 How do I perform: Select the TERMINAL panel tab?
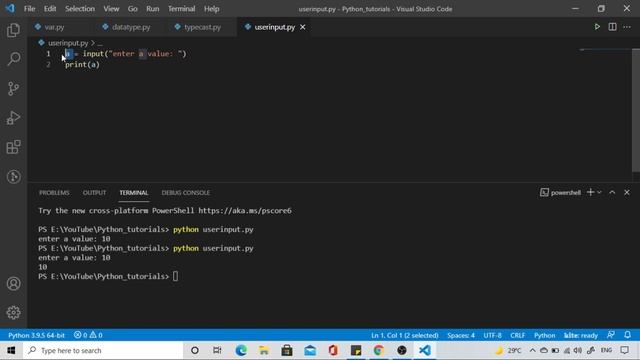[x=134, y=193]
